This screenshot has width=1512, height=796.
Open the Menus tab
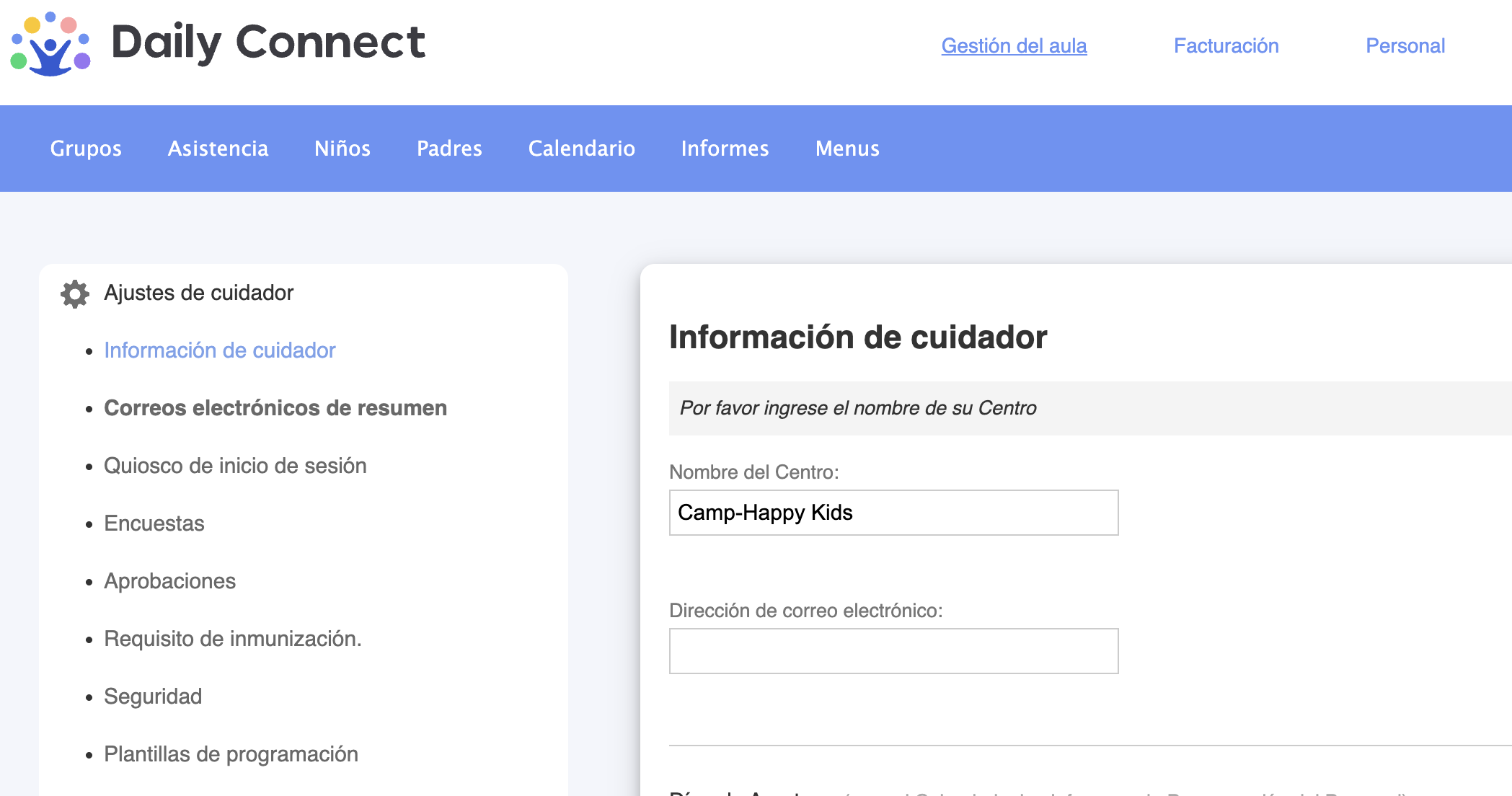pyautogui.click(x=847, y=149)
